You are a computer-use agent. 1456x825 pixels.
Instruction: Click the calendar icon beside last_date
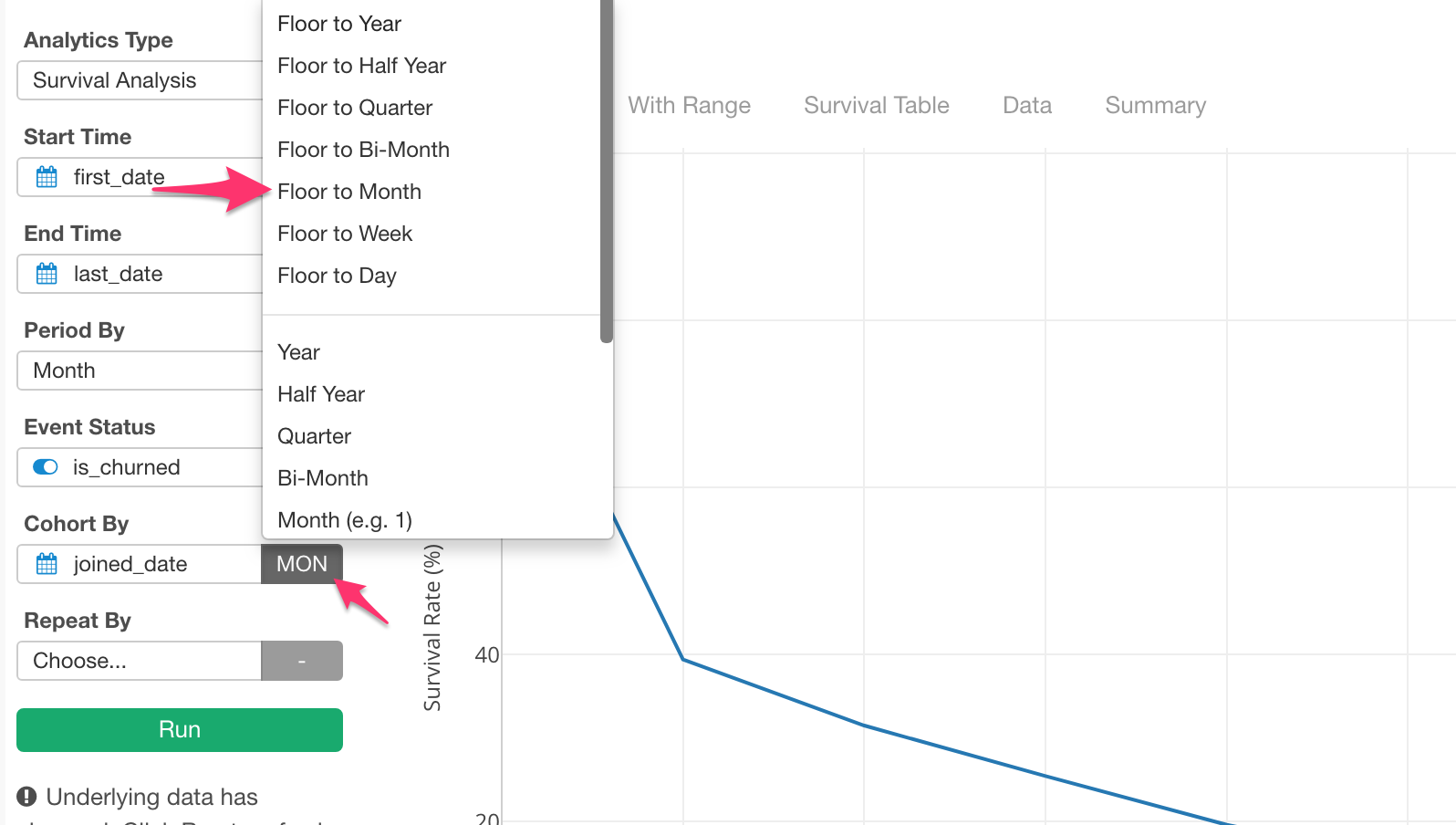(47, 274)
